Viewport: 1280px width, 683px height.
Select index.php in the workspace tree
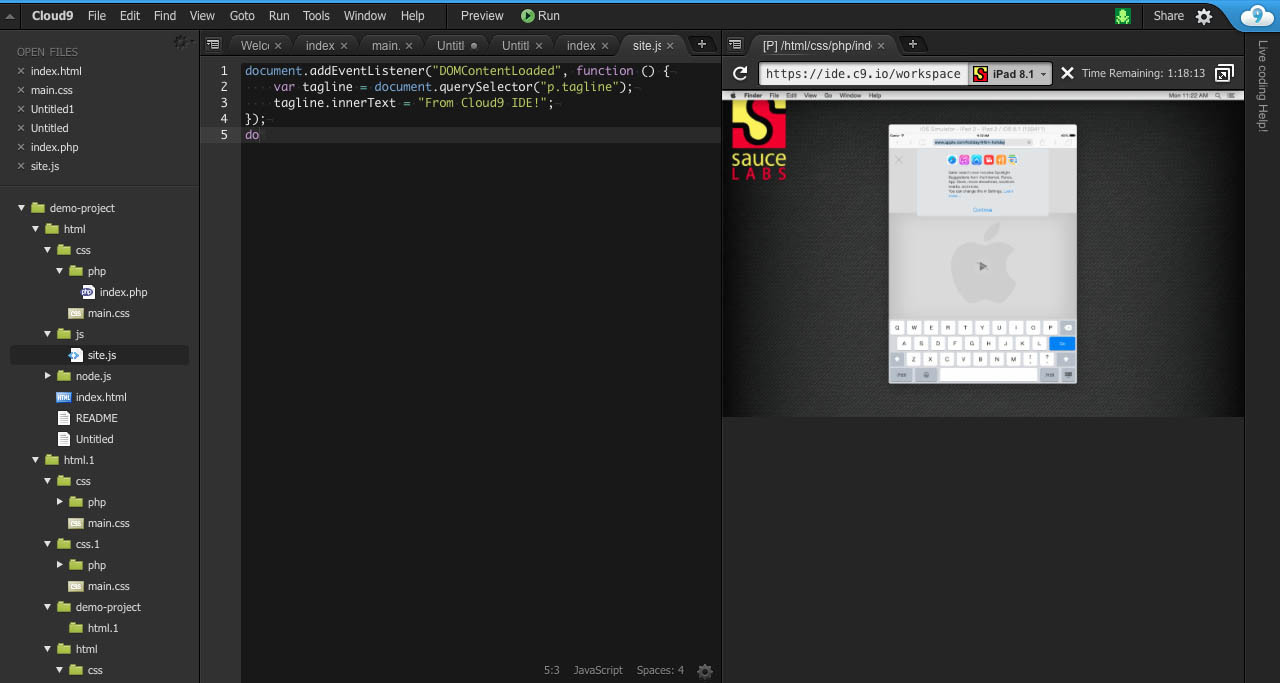click(123, 292)
